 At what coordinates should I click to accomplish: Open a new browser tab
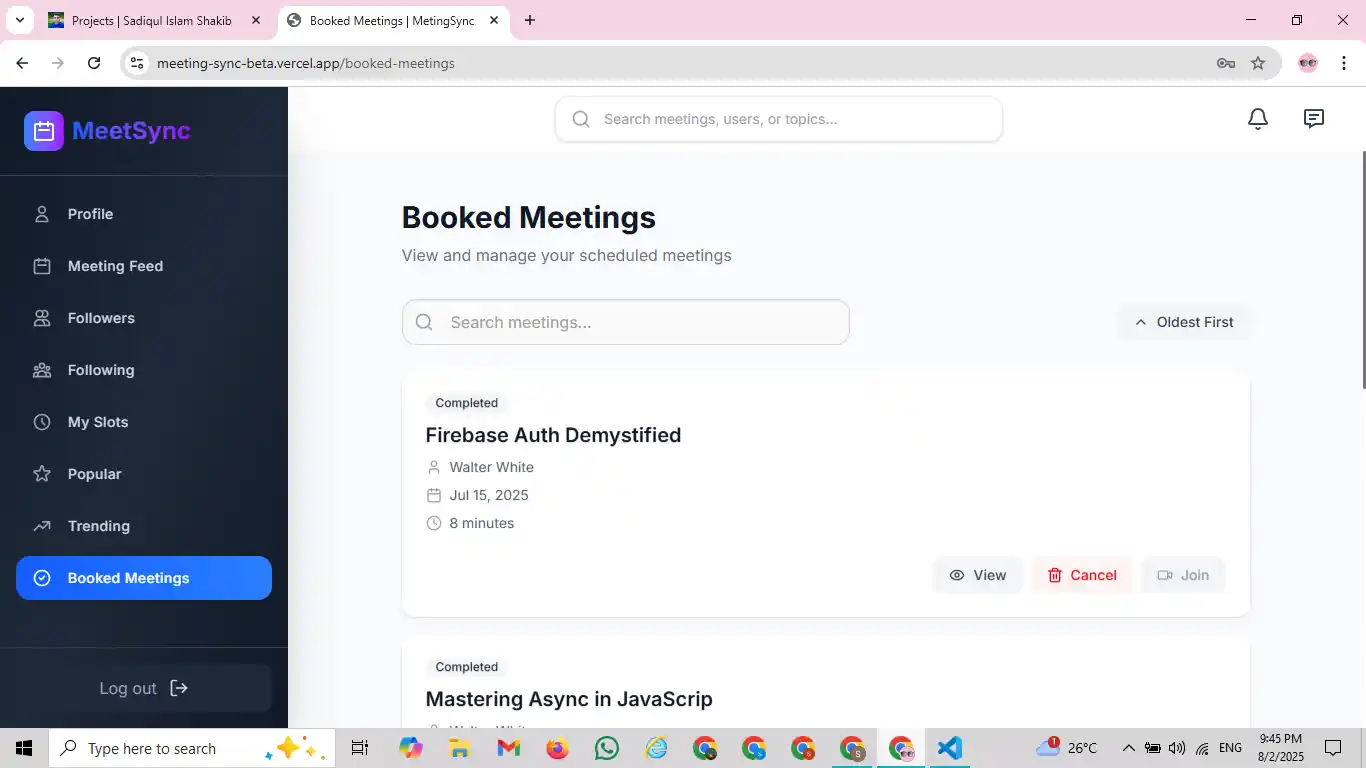530,20
